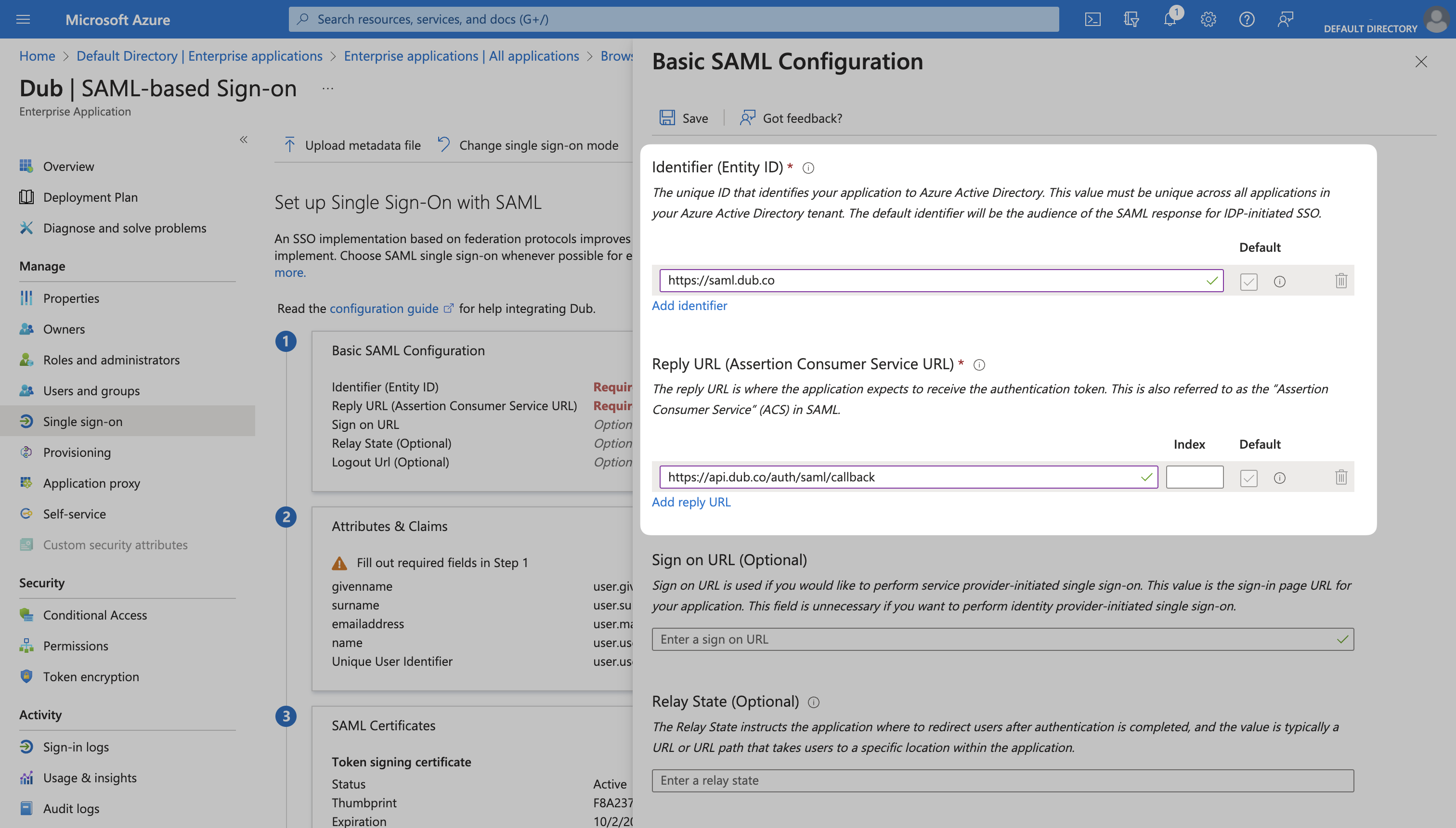Expand the Basic SAML Configuration section
The height and width of the screenshot is (828, 1456).
pos(408,349)
